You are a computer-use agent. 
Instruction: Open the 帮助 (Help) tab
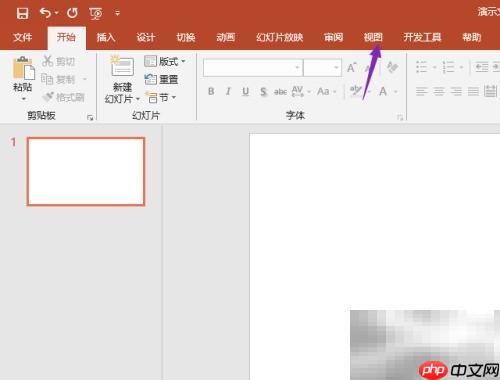point(472,37)
